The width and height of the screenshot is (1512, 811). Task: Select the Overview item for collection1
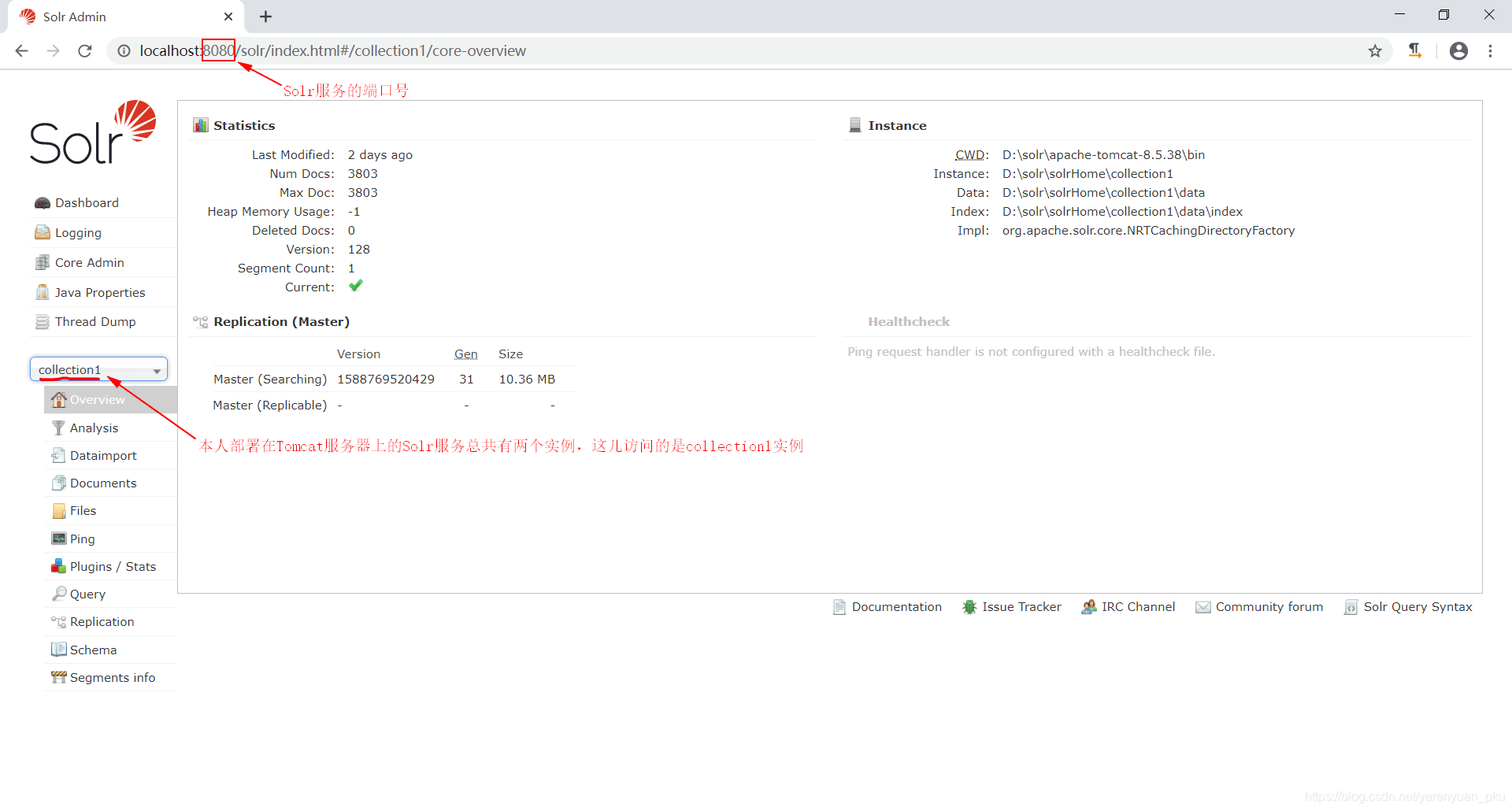click(110, 400)
